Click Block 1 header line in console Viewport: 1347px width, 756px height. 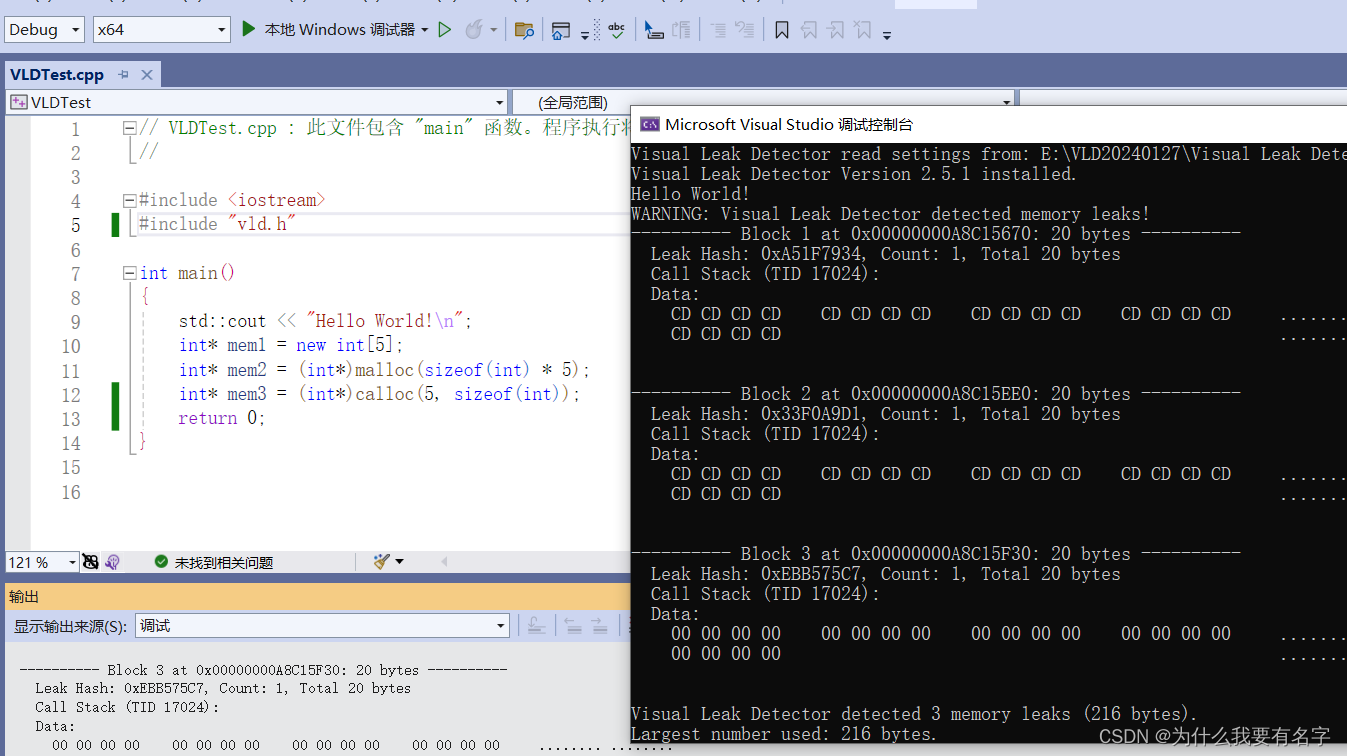tap(936, 234)
